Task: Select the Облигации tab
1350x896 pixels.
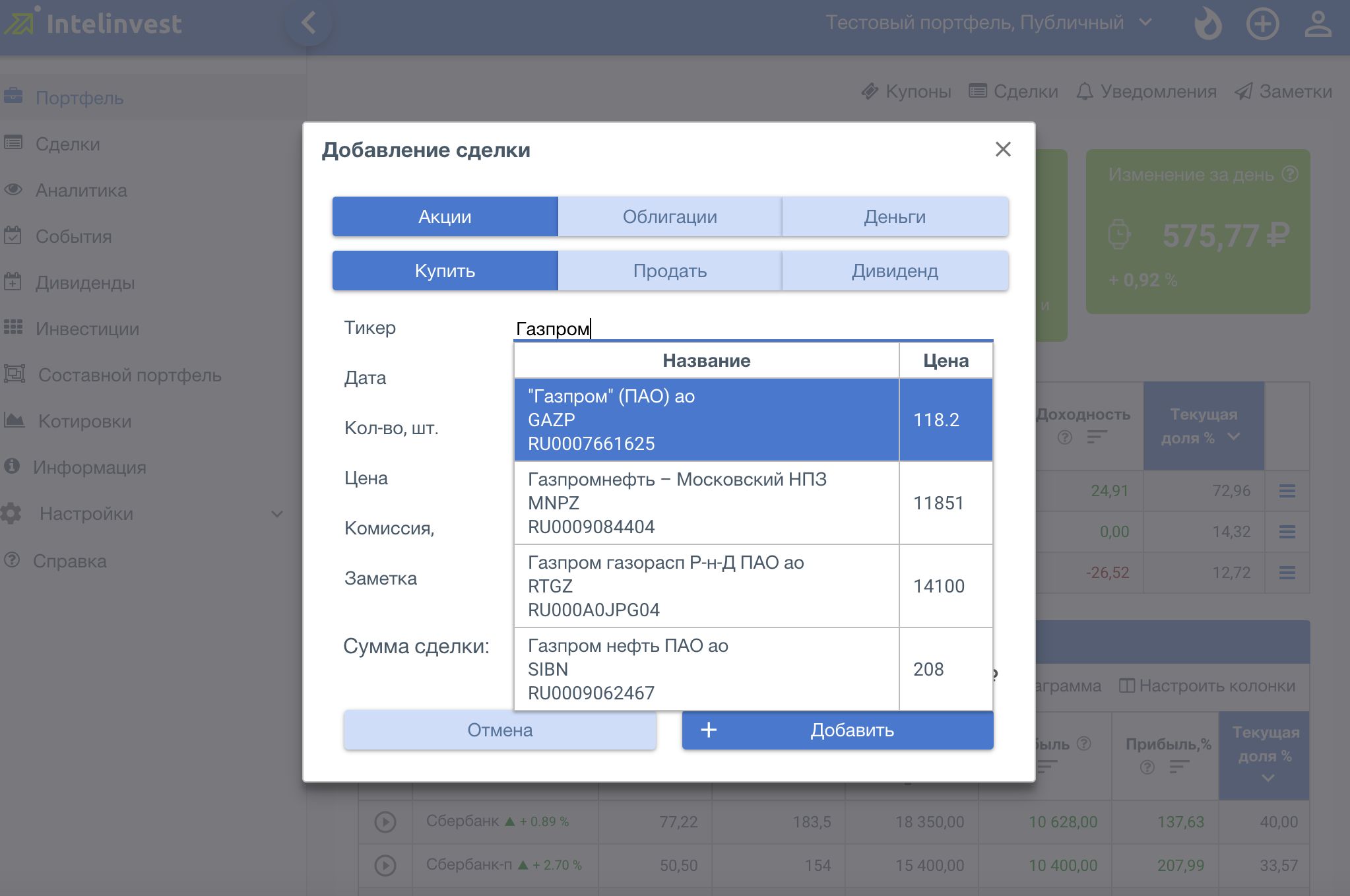Action: click(x=670, y=216)
